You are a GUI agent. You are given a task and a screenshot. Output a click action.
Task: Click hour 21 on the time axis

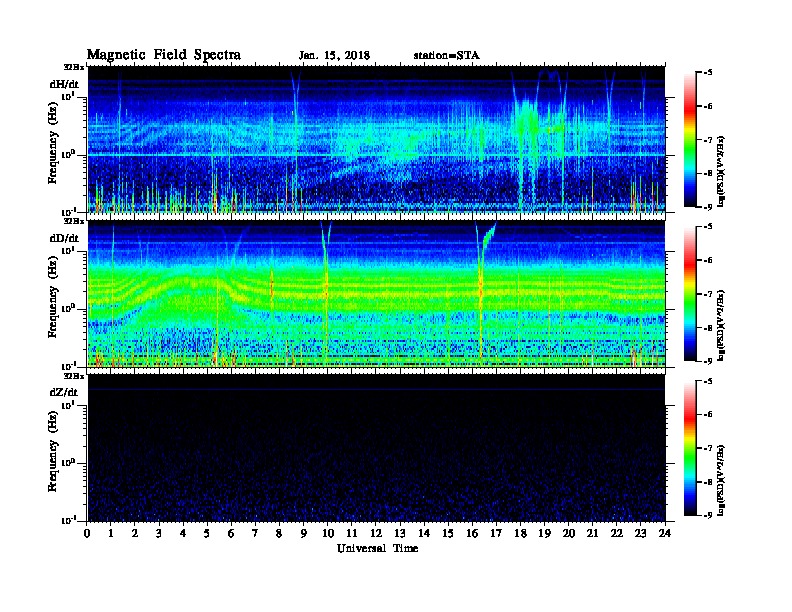tap(592, 533)
